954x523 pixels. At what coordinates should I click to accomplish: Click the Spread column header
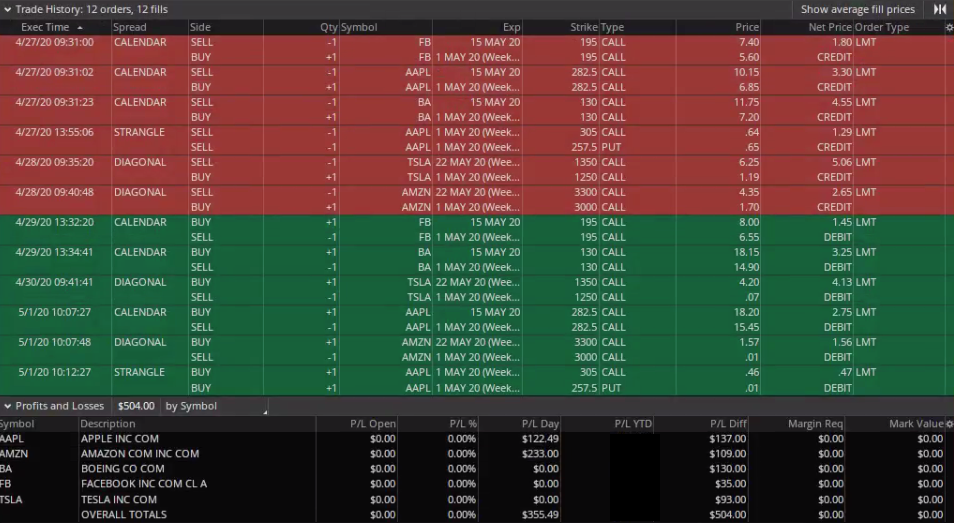[x=130, y=28]
